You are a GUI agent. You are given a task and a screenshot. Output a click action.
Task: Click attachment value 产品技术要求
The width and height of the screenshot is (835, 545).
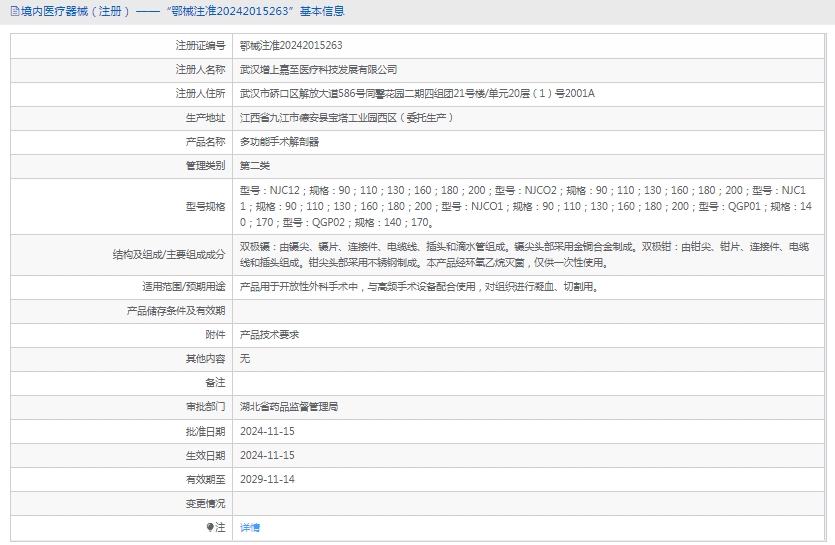(269, 335)
